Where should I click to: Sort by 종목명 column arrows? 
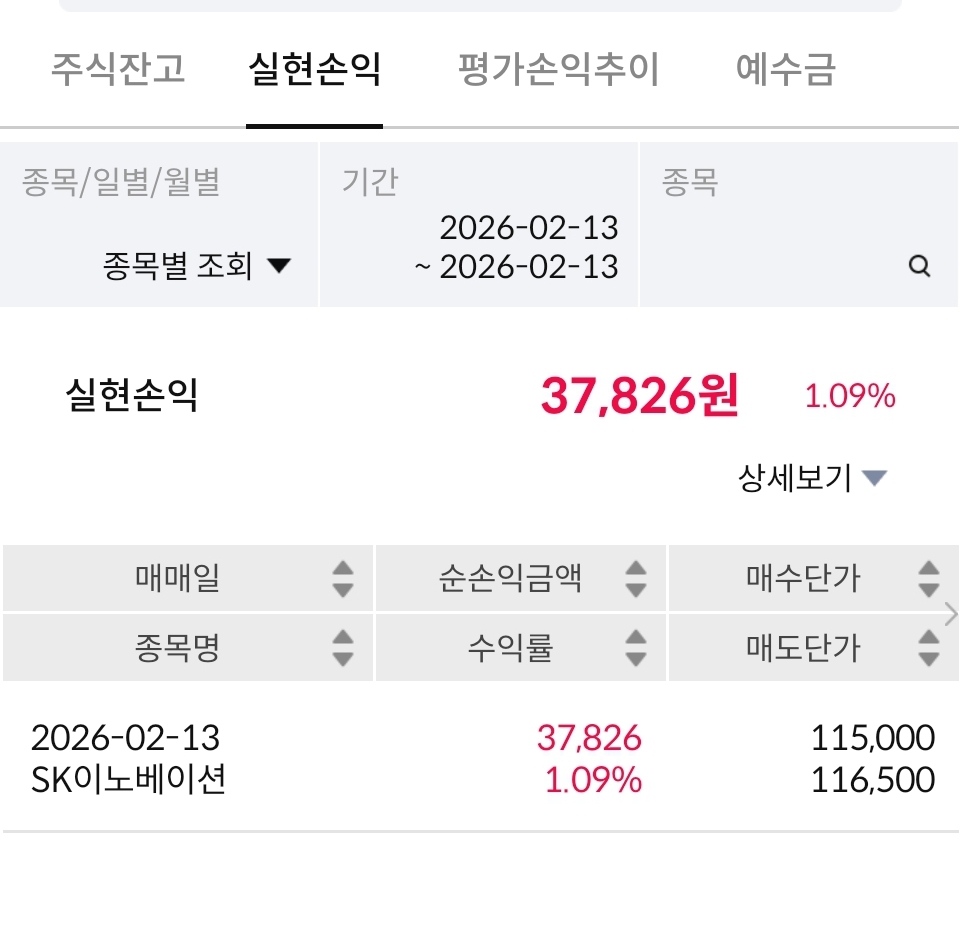[x=343, y=648]
